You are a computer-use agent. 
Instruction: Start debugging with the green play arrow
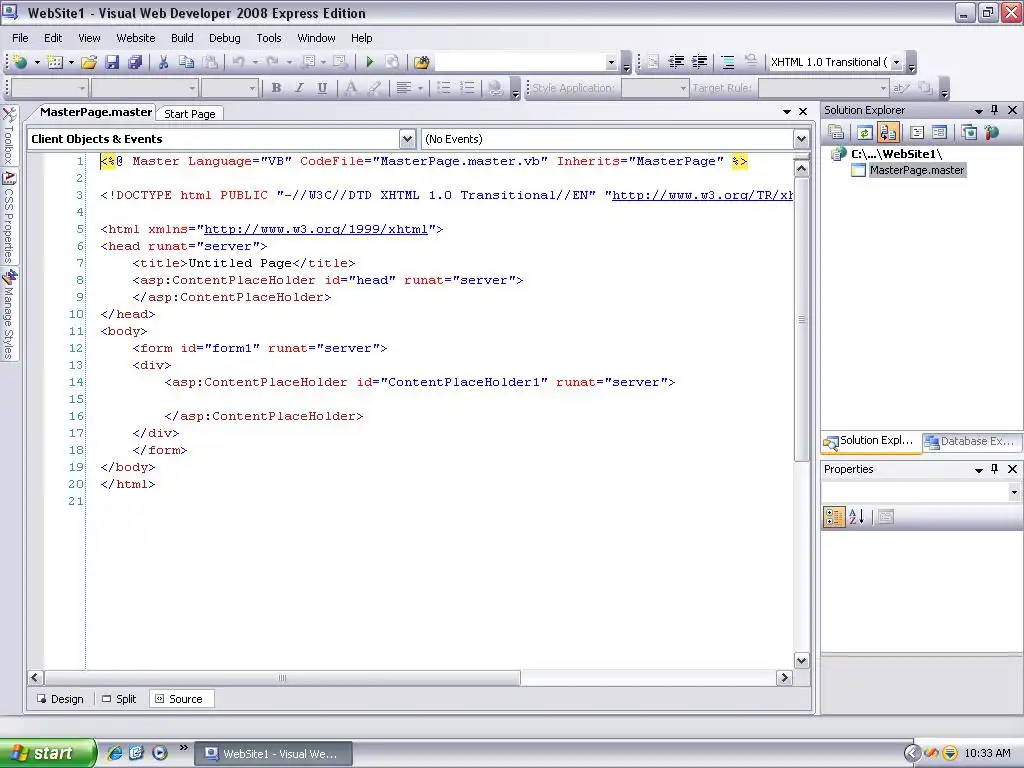tap(370, 62)
